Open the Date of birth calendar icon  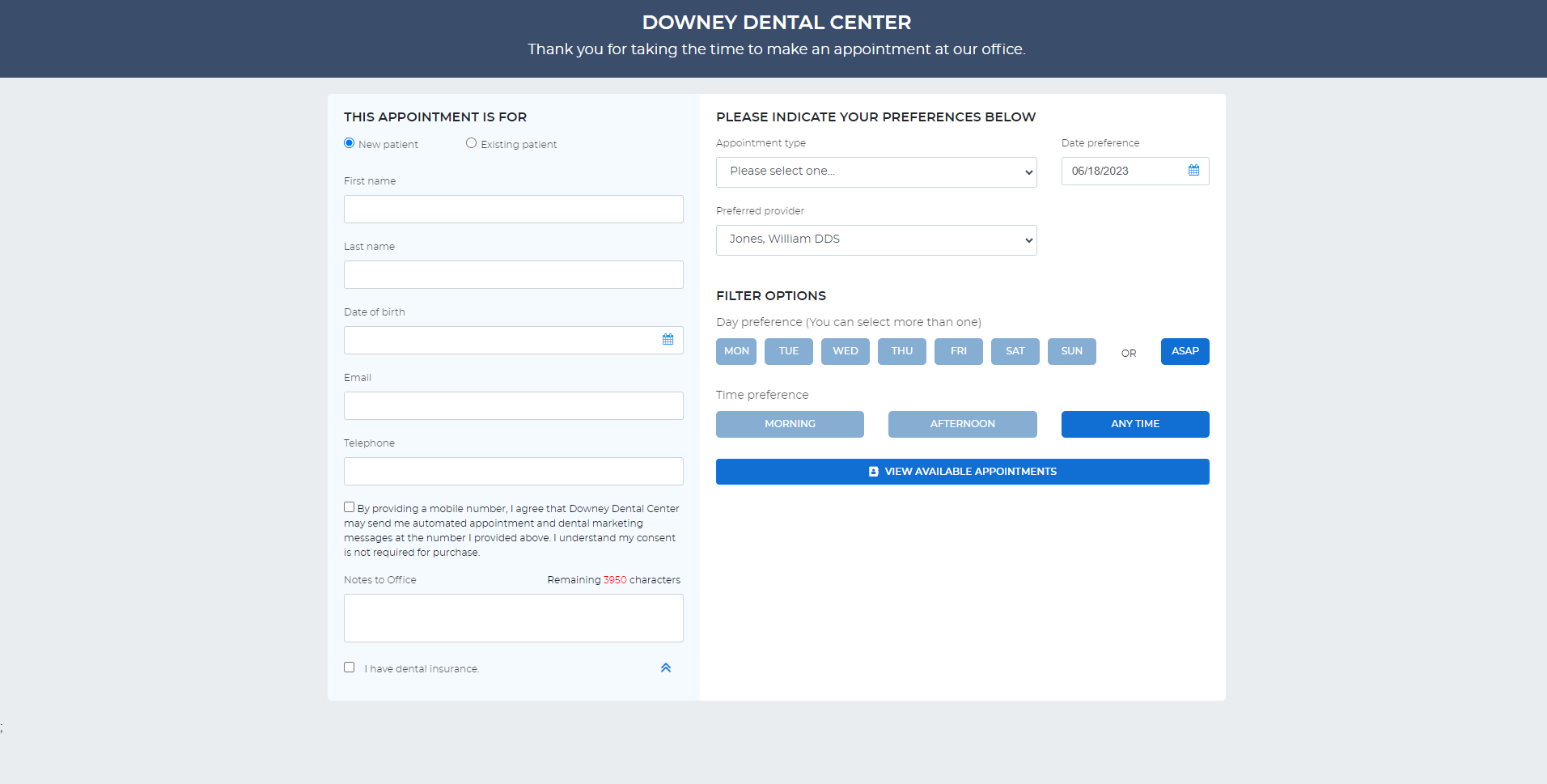pos(668,340)
